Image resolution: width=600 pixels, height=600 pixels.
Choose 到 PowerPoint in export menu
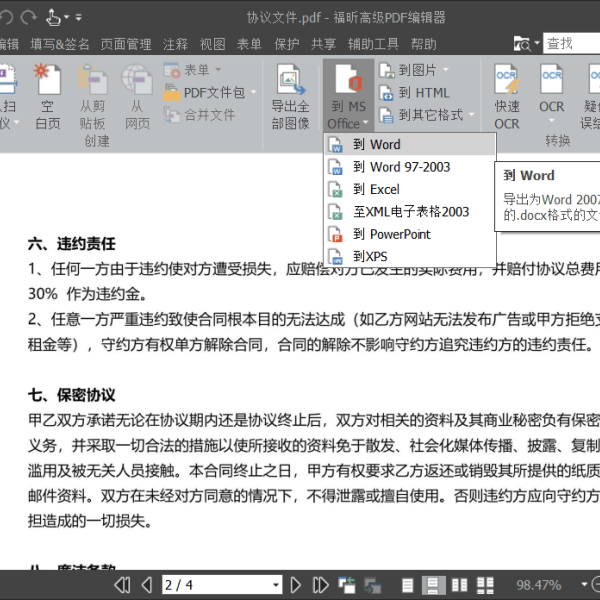tap(410, 234)
